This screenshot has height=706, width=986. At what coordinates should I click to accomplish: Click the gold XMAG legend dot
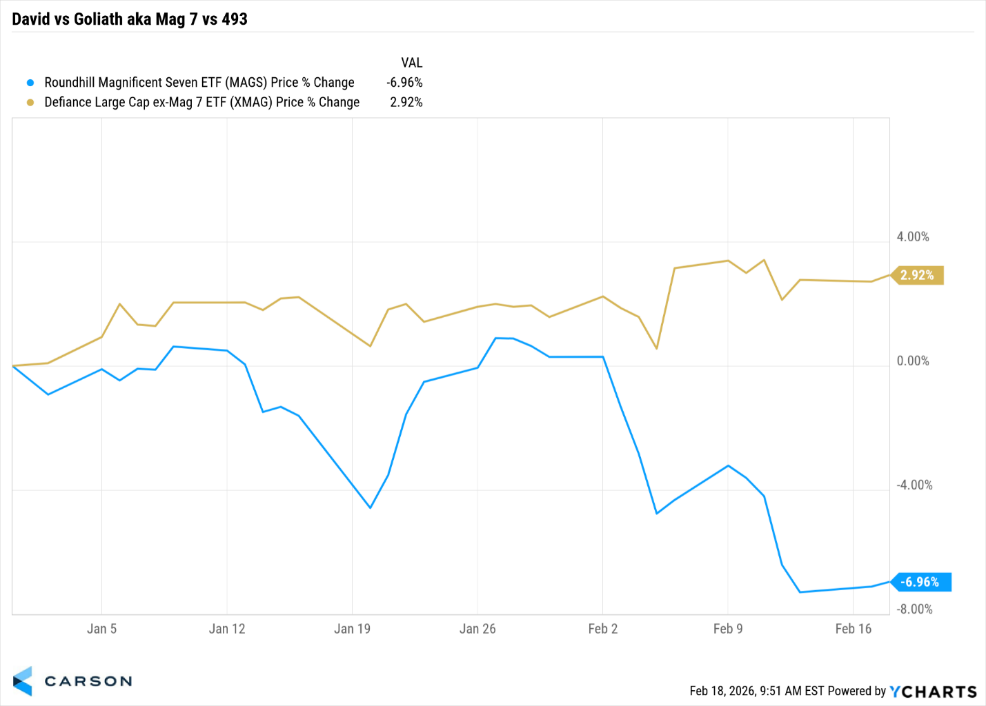(x=30, y=102)
